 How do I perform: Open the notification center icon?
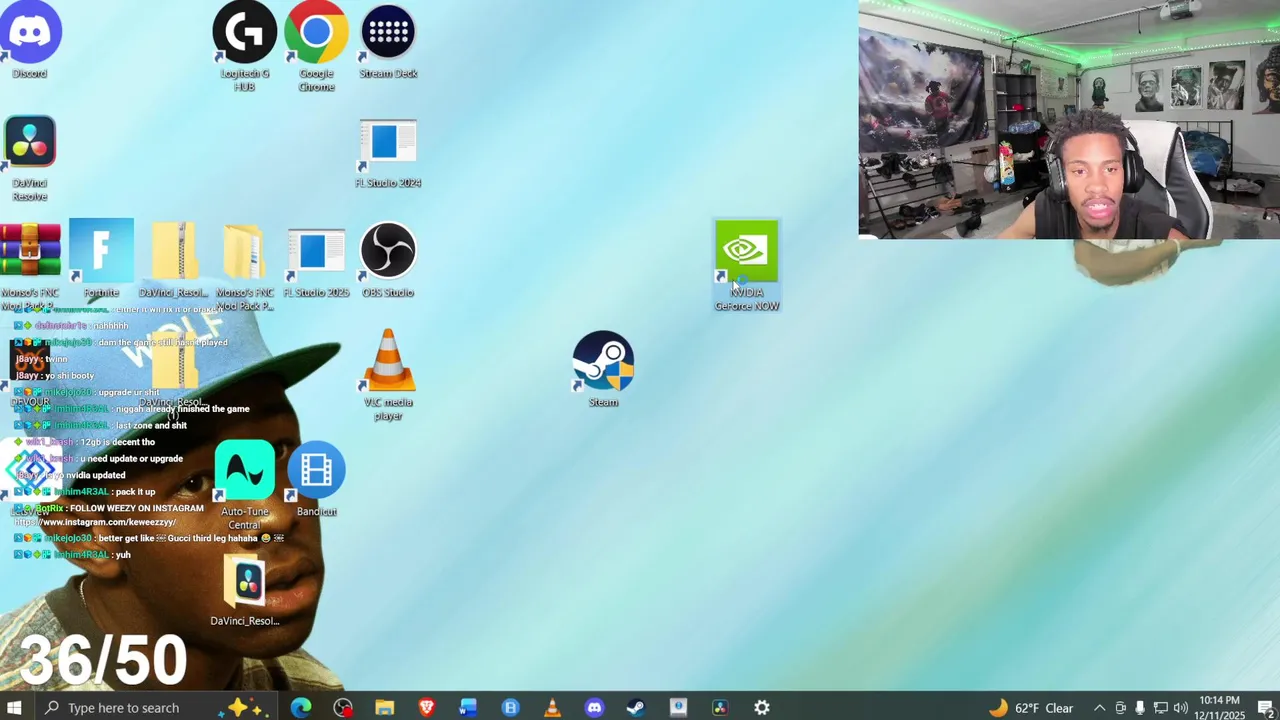coord(1265,708)
